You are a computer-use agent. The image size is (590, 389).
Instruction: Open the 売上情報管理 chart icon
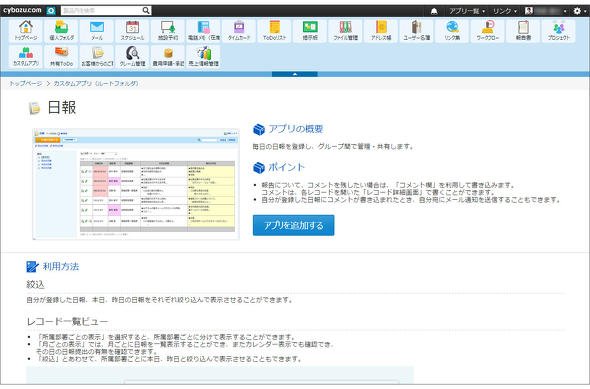pyautogui.click(x=204, y=56)
